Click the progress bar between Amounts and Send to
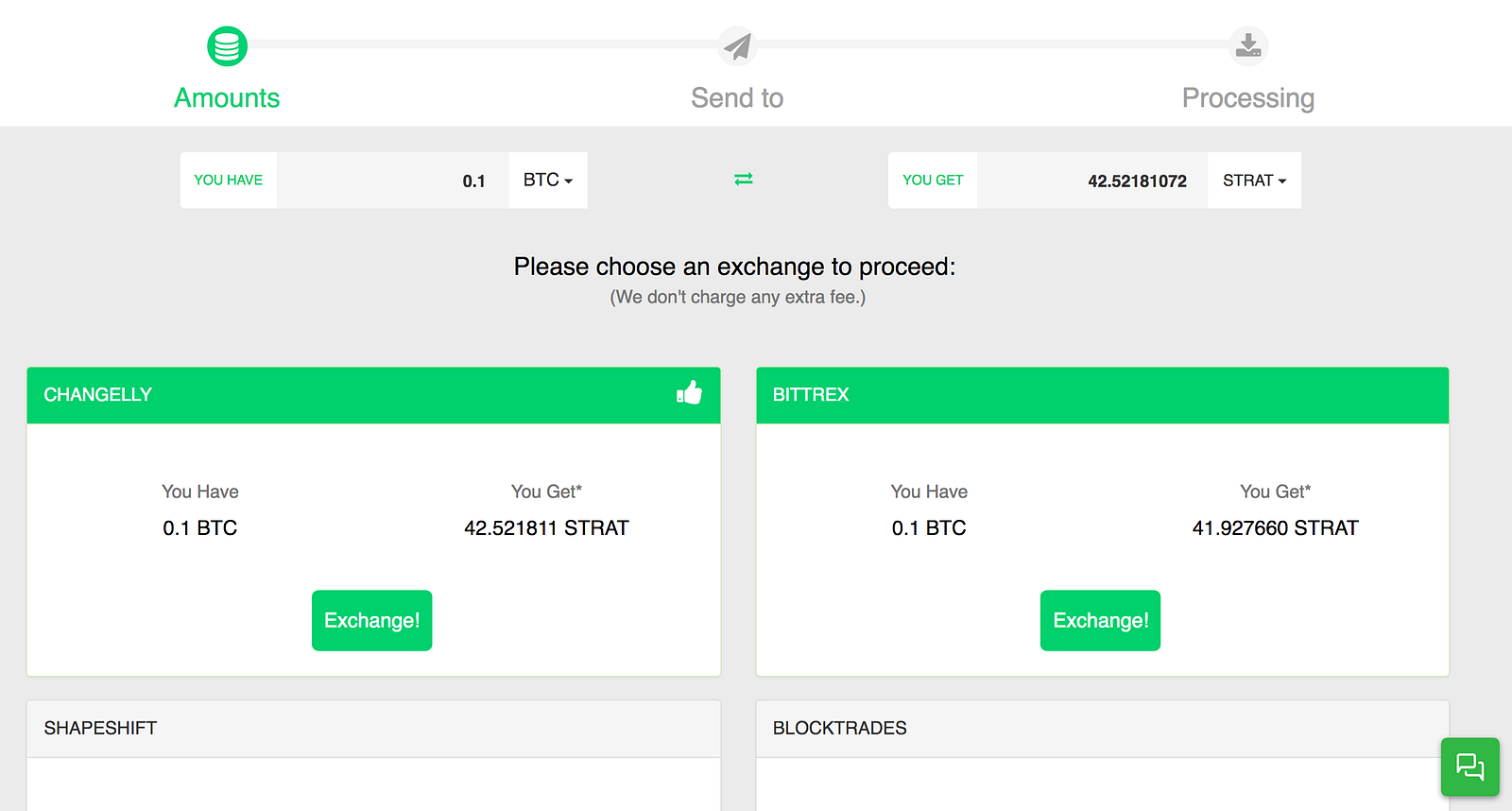This screenshot has height=811, width=1512. [x=482, y=43]
